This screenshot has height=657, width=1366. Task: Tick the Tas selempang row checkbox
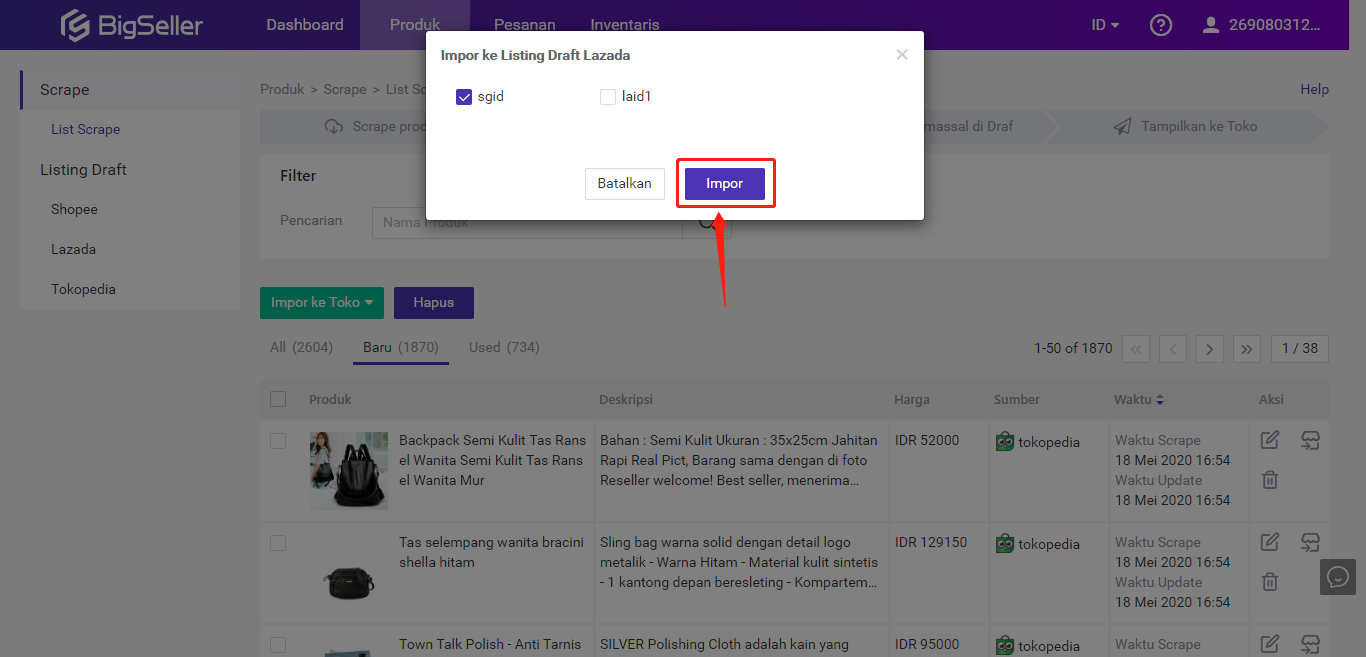pyautogui.click(x=278, y=543)
